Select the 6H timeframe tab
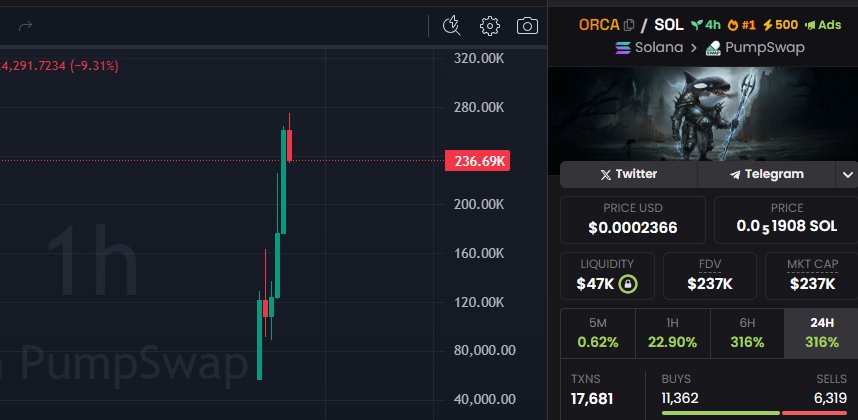This screenshot has height=420, width=858. (747, 334)
